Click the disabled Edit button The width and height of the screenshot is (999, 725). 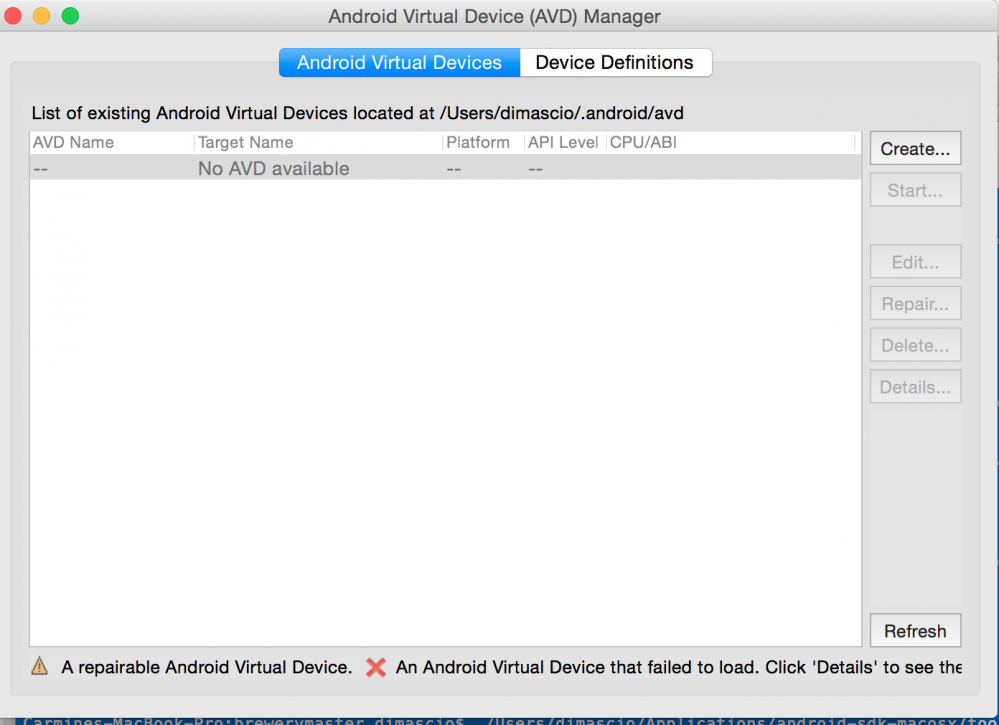pyautogui.click(x=914, y=261)
